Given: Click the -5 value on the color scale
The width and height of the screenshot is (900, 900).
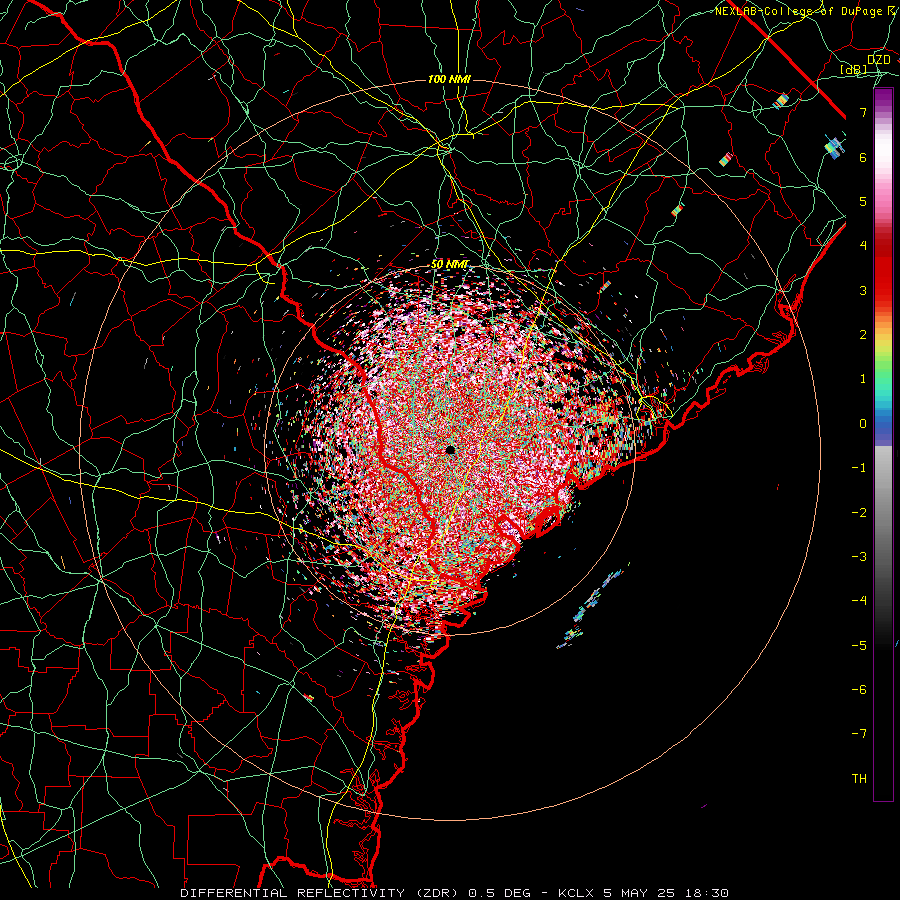Looking at the screenshot, I should click(x=859, y=646).
